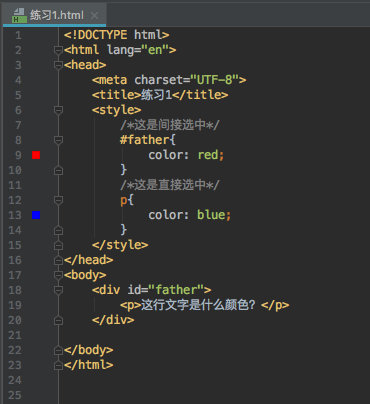The image size is (370, 404).
Task: Click the opening <style> tag text
Action: tap(117, 110)
